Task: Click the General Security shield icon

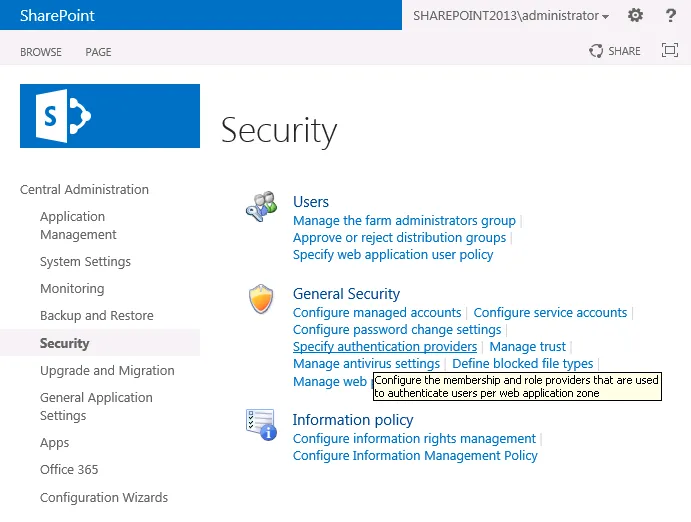Action: (x=261, y=299)
